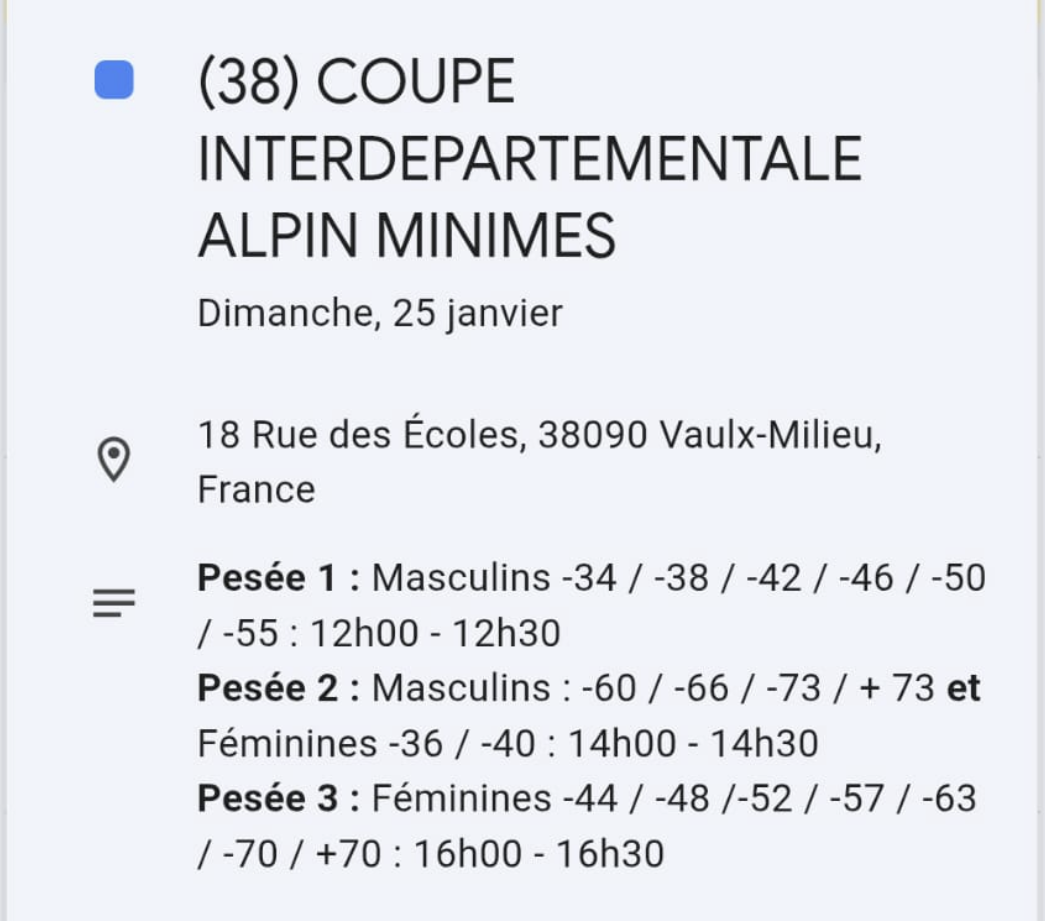Image resolution: width=1045 pixels, height=921 pixels.
Task: Tap the Masculins -34 / -38 categories text
Action: pos(540,578)
